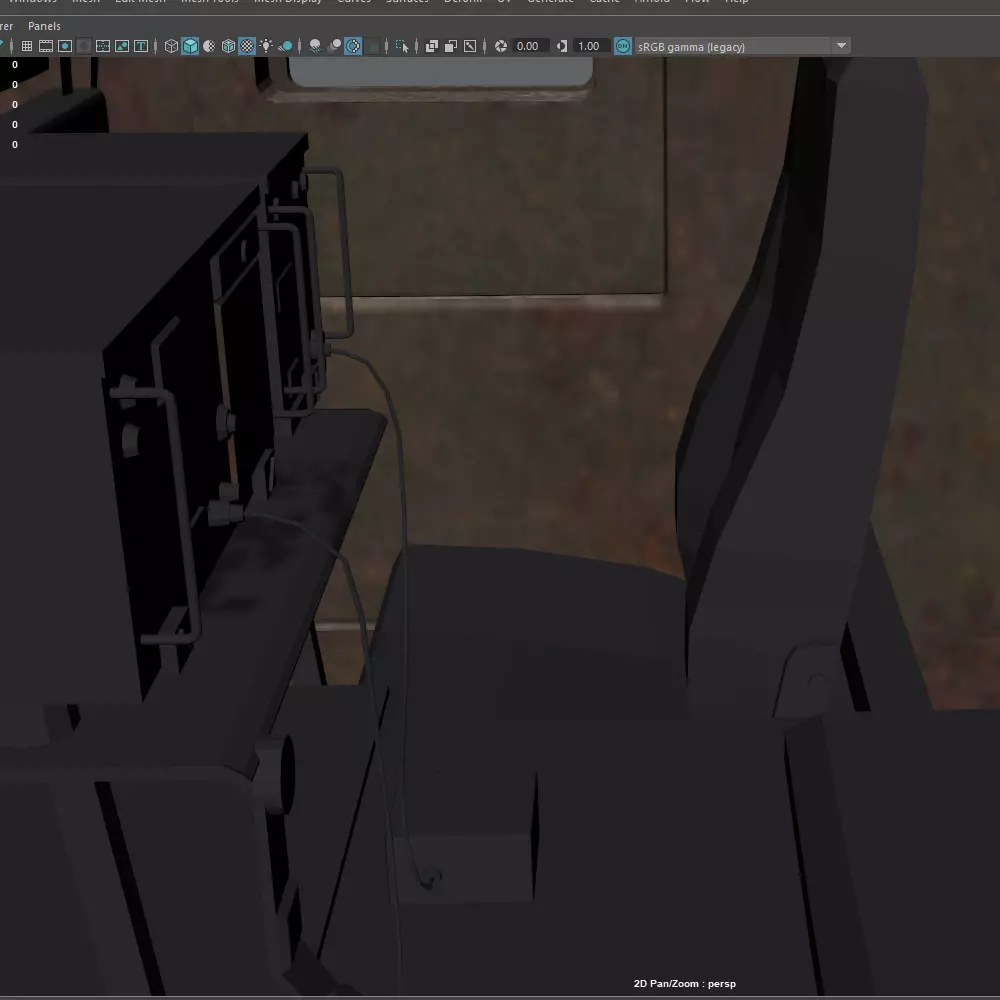Viewport: 1000px width, 1000px height.
Task: Click the Exposure aperture icon
Action: coord(501,46)
